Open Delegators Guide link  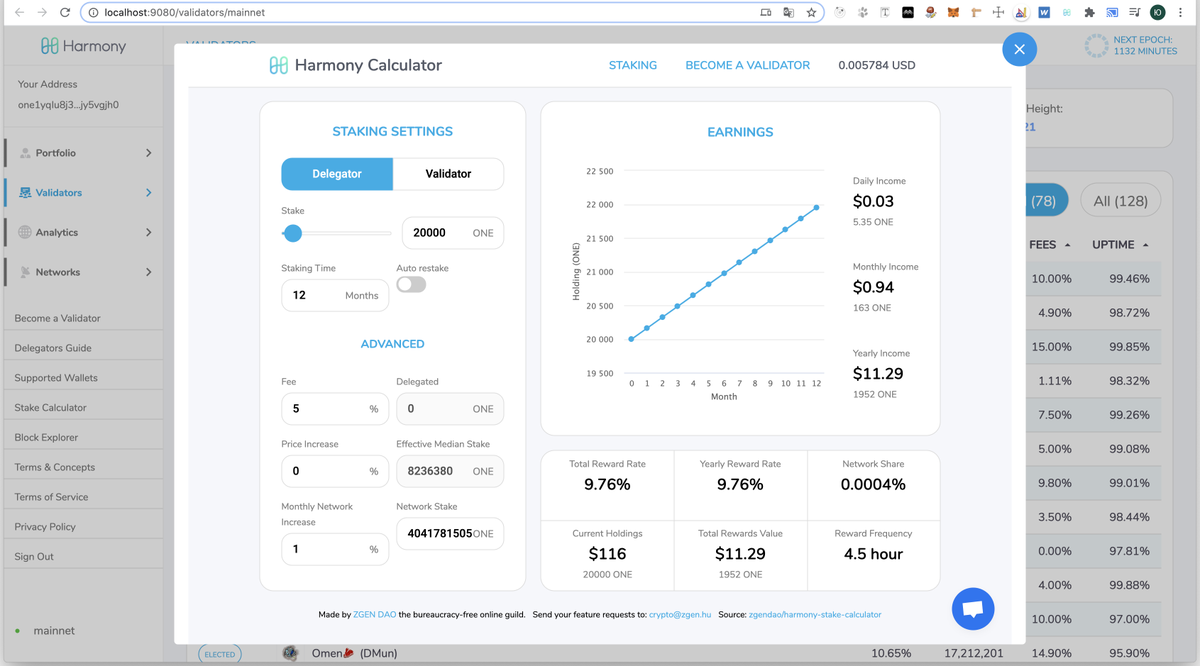(x=53, y=348)
